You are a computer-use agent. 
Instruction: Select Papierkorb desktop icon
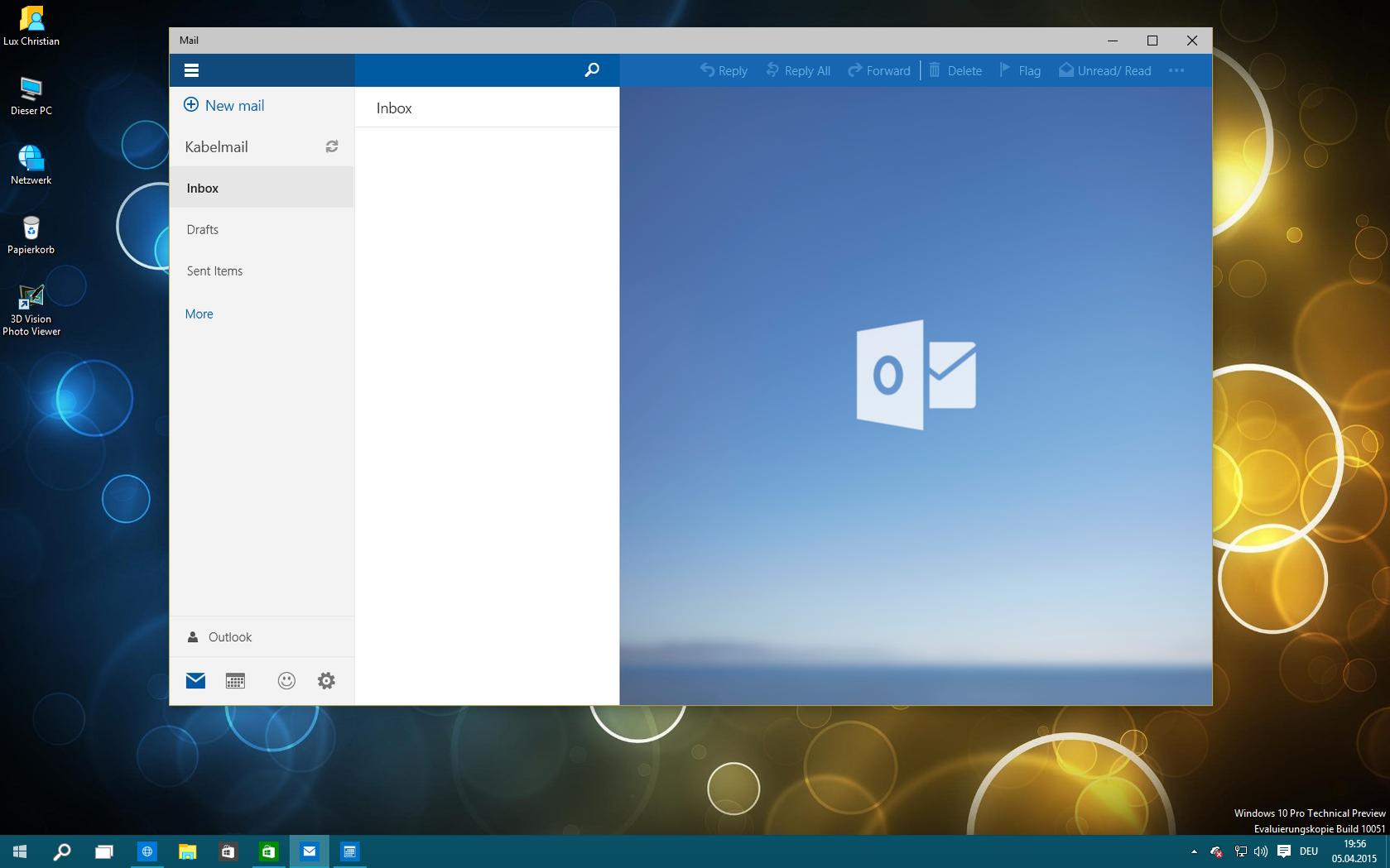pos(31,235)
